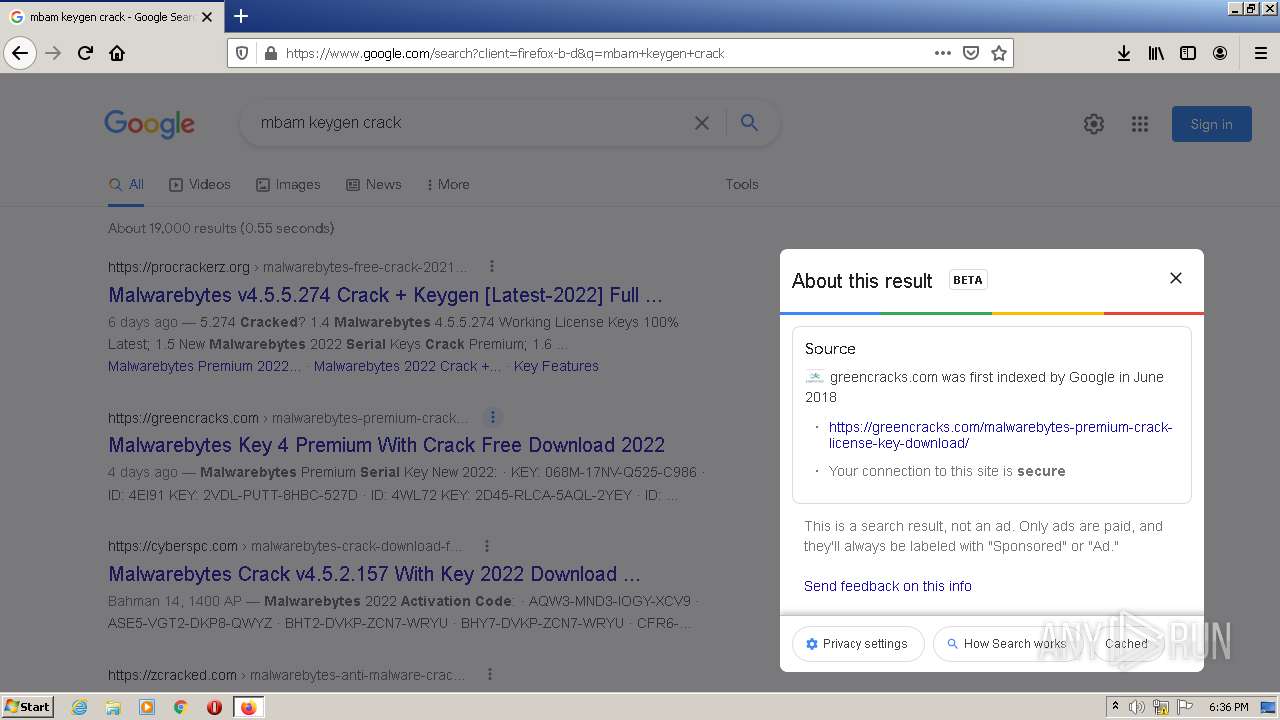The height and width of the screenshot is (720, 1280).
Task: Open tracking protection shield icon
Action: click(242, 53)
